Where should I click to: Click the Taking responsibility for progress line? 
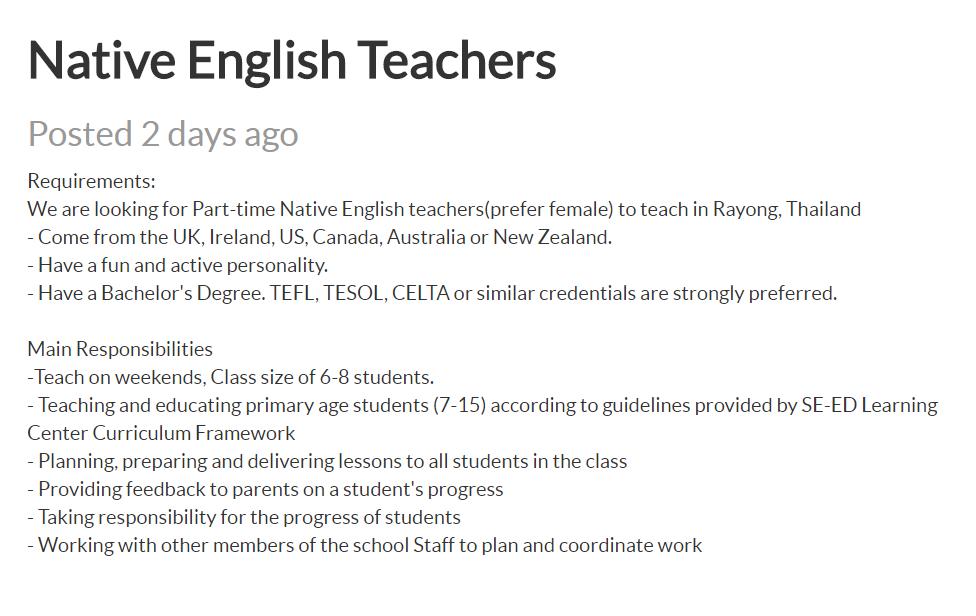[244, 517]
